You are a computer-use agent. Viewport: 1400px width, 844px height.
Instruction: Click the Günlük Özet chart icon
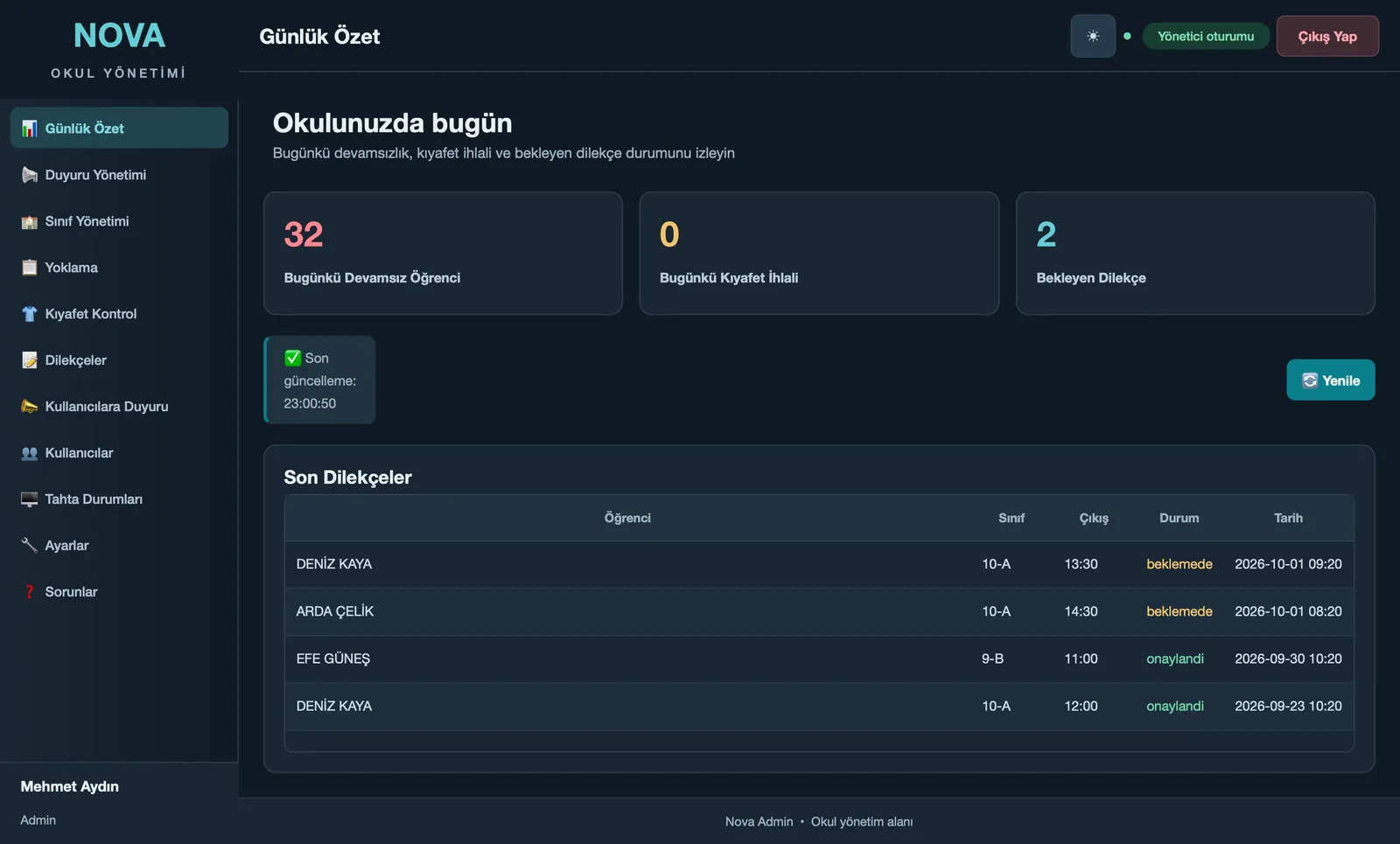click(x=29, y=129)
